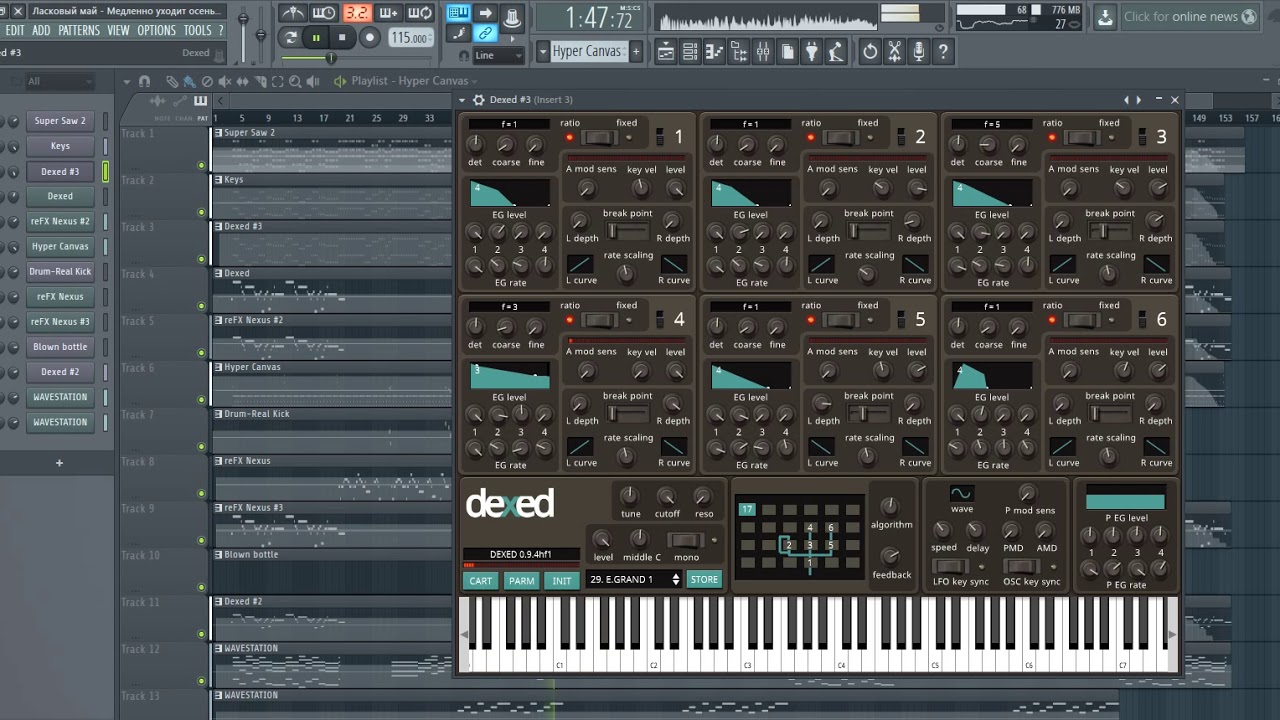This screenshot has height=720, width=1280.
Task: Open the PATTERNS menu
Action: tap(78, 30)
